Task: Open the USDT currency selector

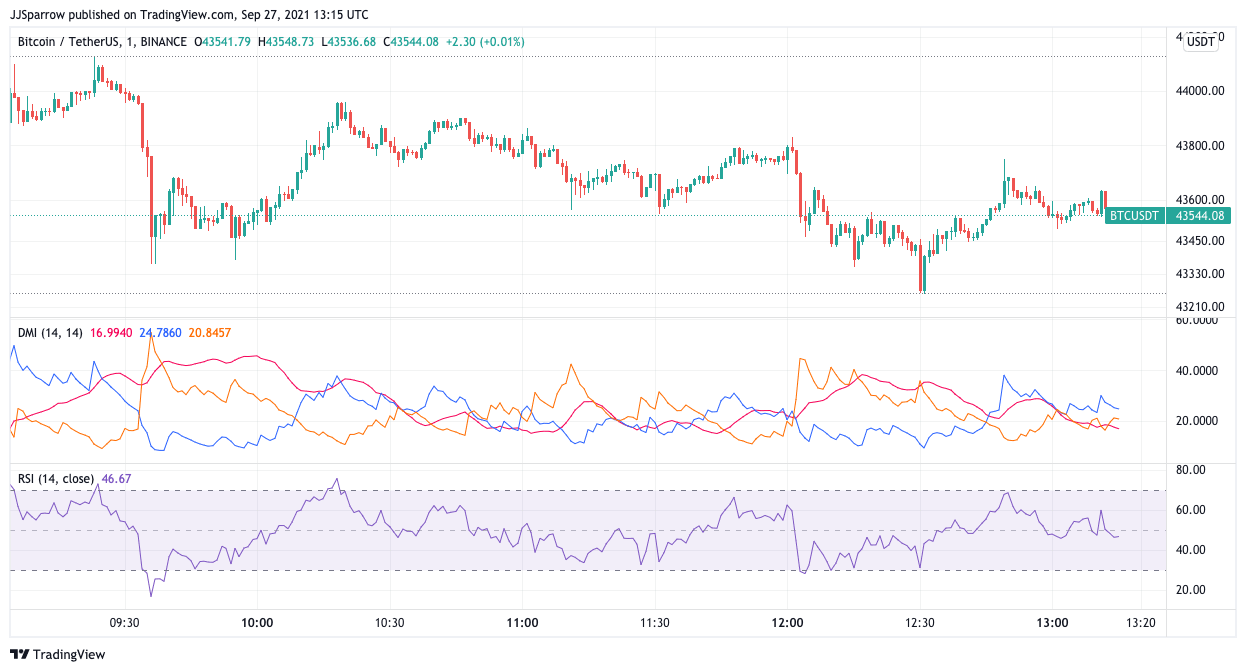Action: click(x=1200, y=41)
